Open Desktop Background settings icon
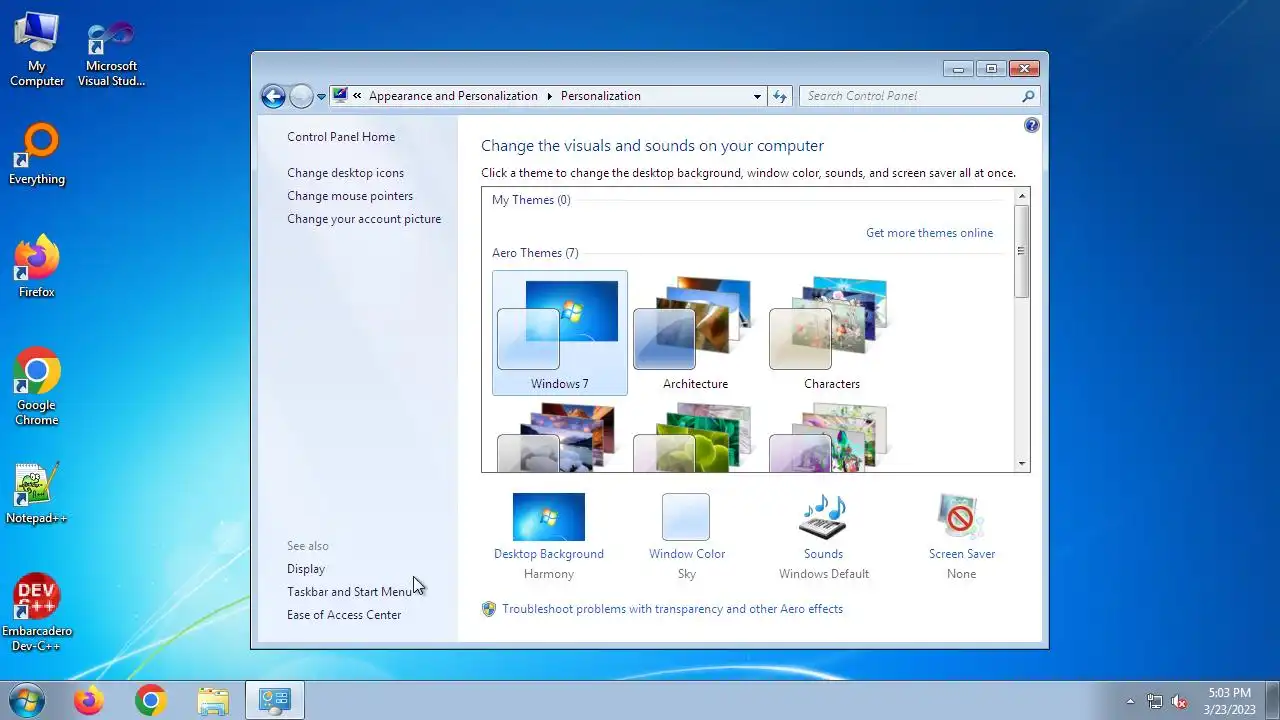Screen dimensions: 1280x720 pyautogui.click(x=549, y=516)
